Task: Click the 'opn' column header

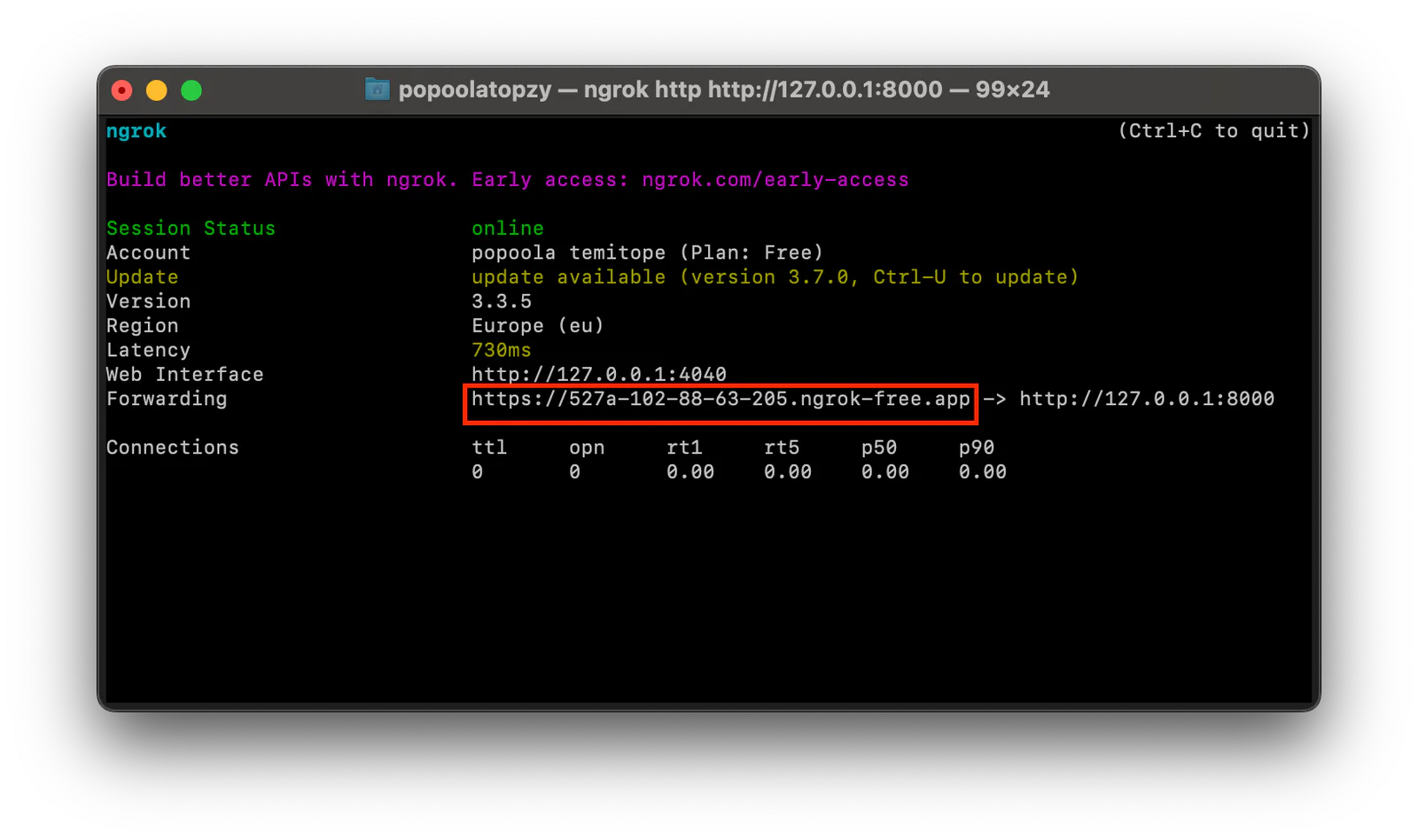Action: [587, 447]
